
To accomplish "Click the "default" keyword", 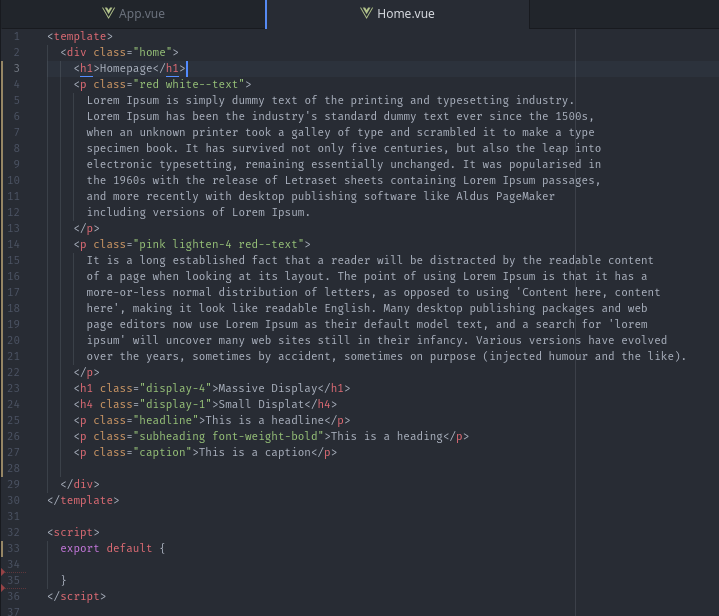I will tap(129, 549).
